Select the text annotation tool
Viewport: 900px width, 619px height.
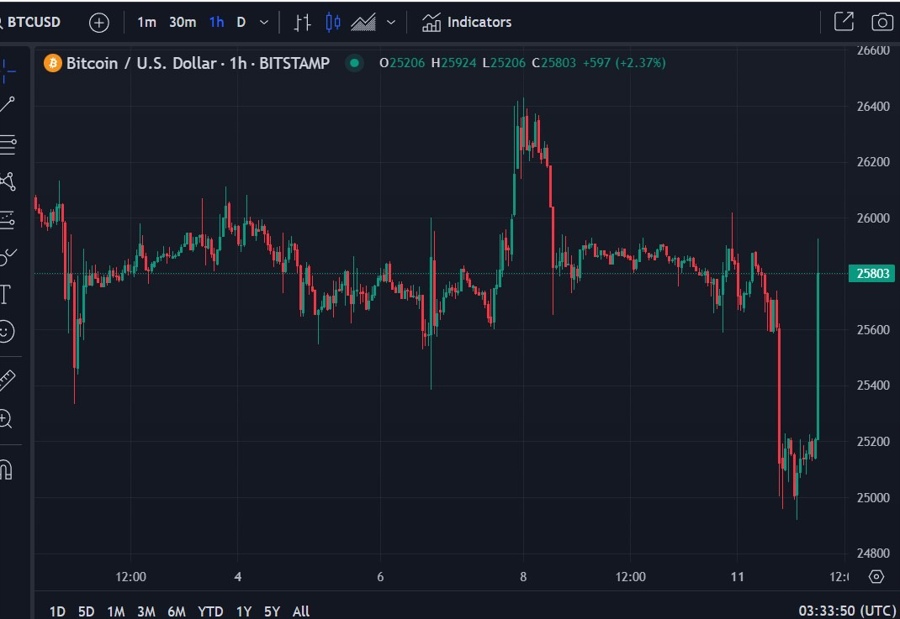point(5,295)
